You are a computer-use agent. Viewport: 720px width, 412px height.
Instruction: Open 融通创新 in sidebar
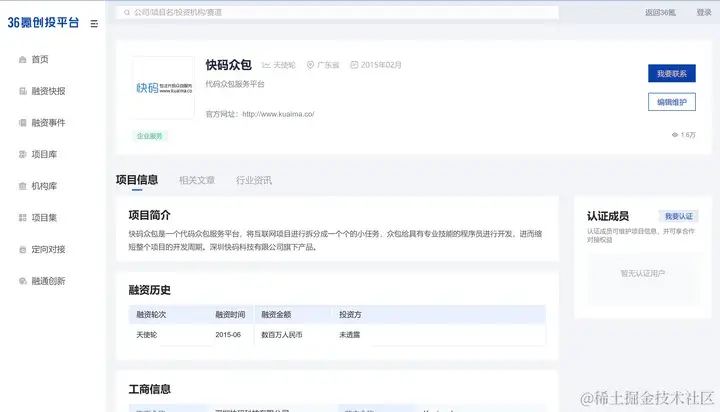click(x=48, y=281)
